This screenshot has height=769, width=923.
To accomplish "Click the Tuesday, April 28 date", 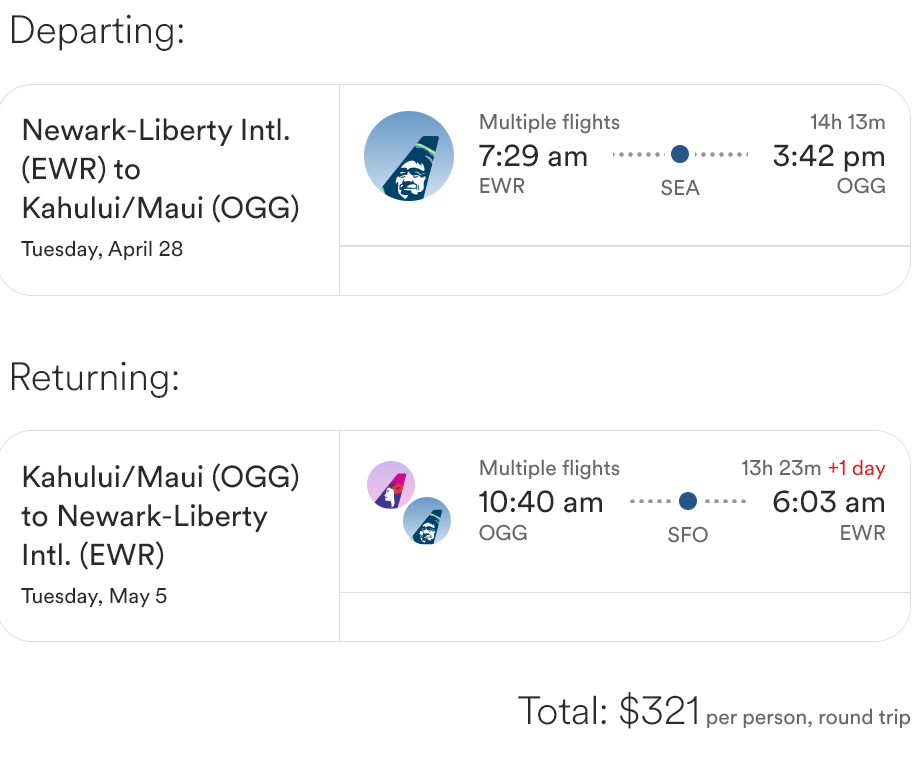I will point(102,249).
